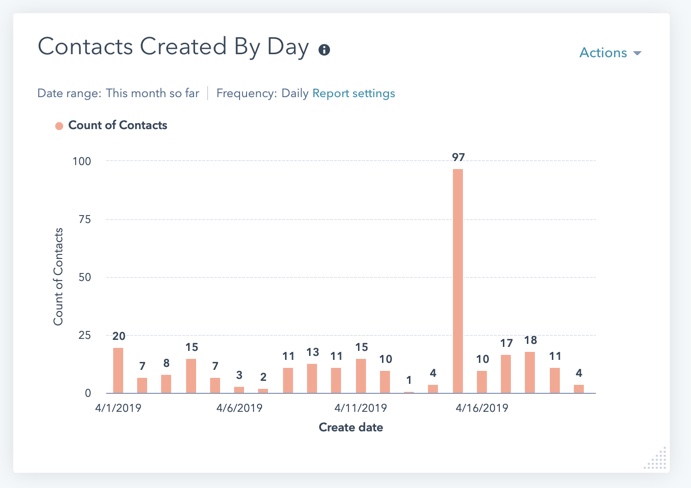This screenshot has height=488, width=691.
Task: Click the 4/11/2019 x-axis date label
Action: click(360, 409)
